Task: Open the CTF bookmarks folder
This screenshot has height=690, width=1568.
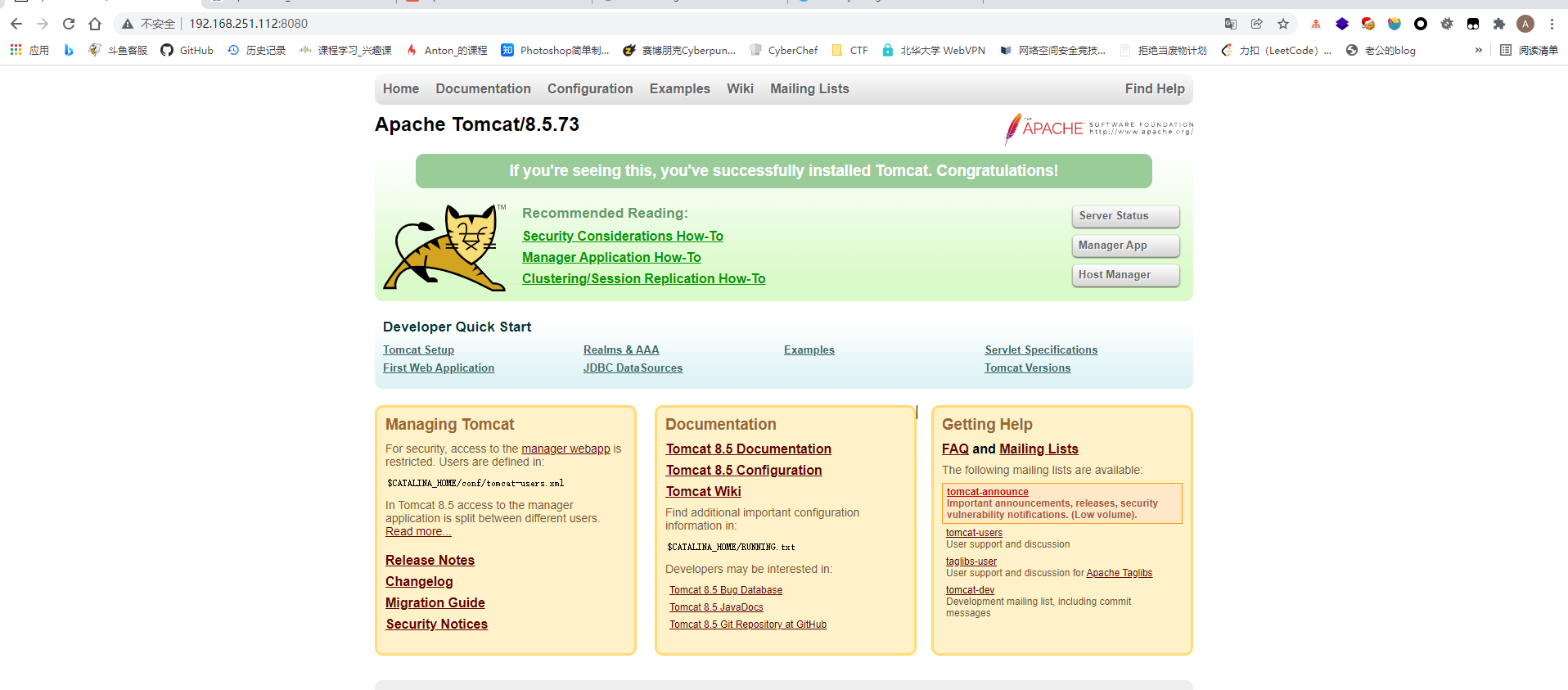Action: pyautogui.click(x=849, y=50)
